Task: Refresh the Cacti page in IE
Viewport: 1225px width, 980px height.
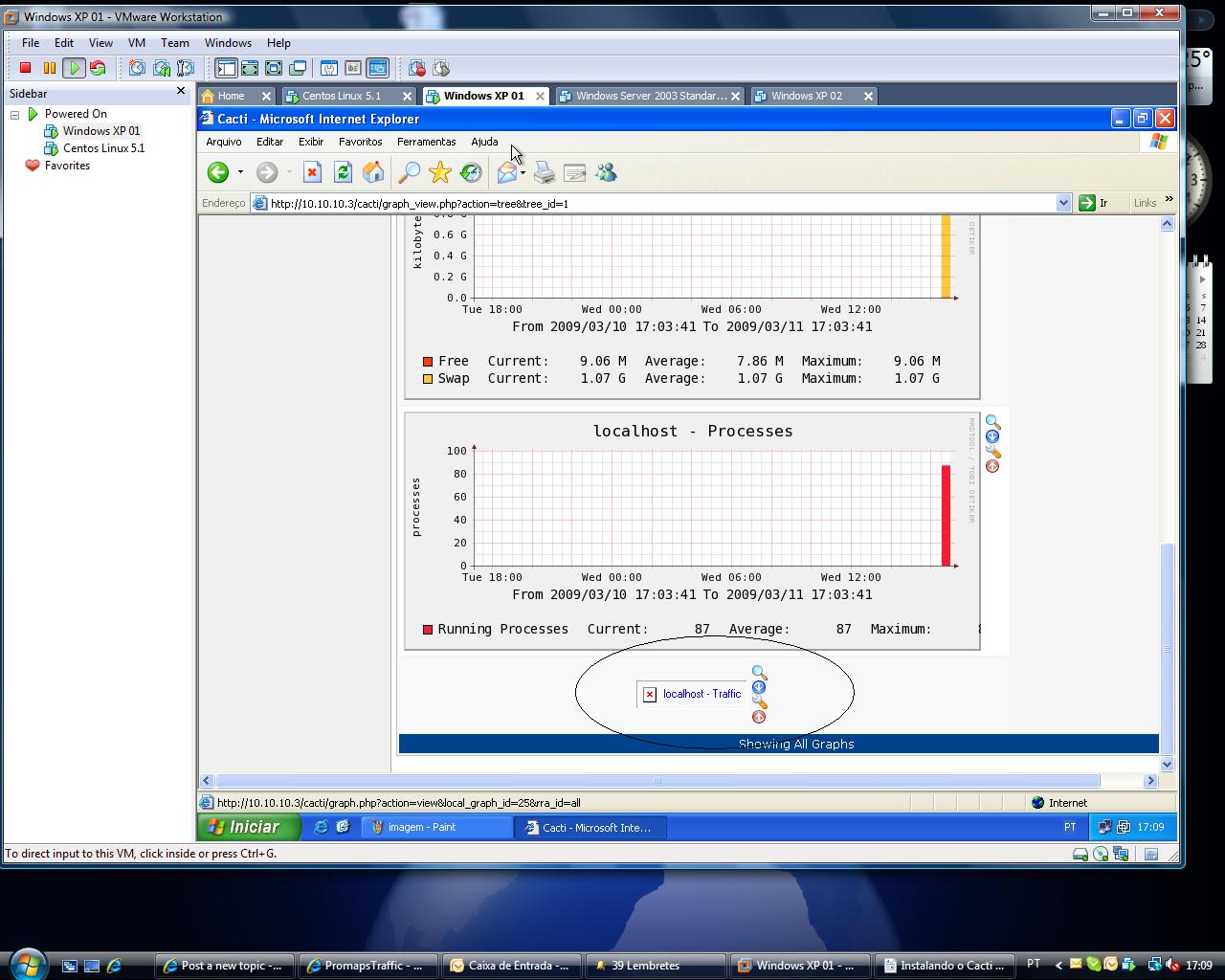Action: click(343, 172)
